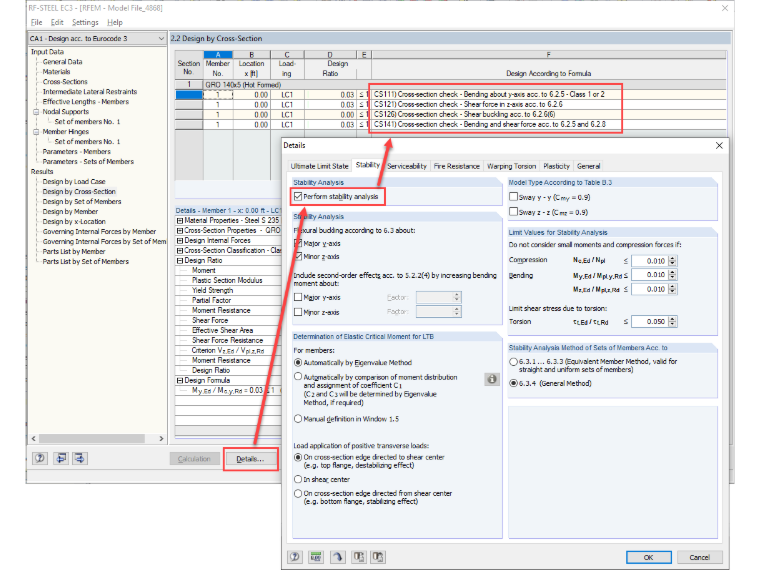Select load directed to shear center option
Screen dimensions: 760x570
coord(298,457)
